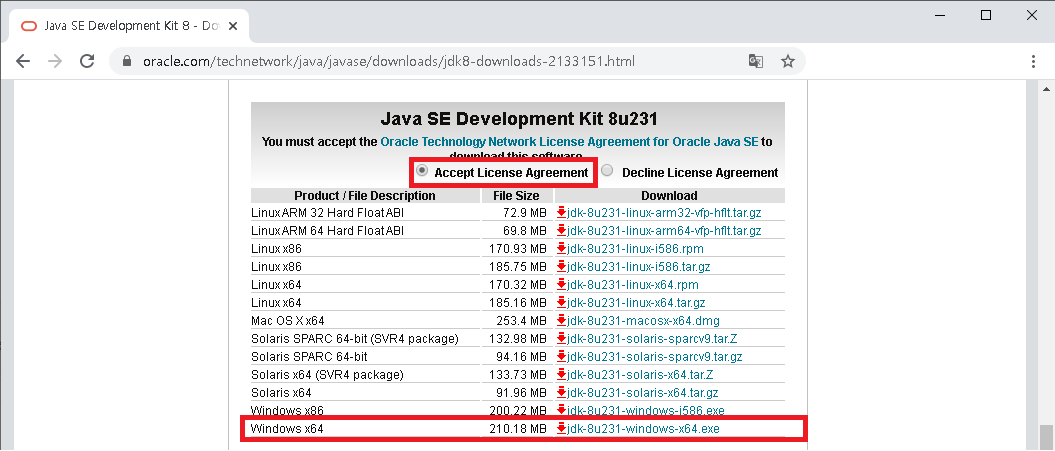This screenshot has width=1055, height=451.
Task: Click red download arrow for solaris-x64.tar.gz
Action: tap(562, 392)
